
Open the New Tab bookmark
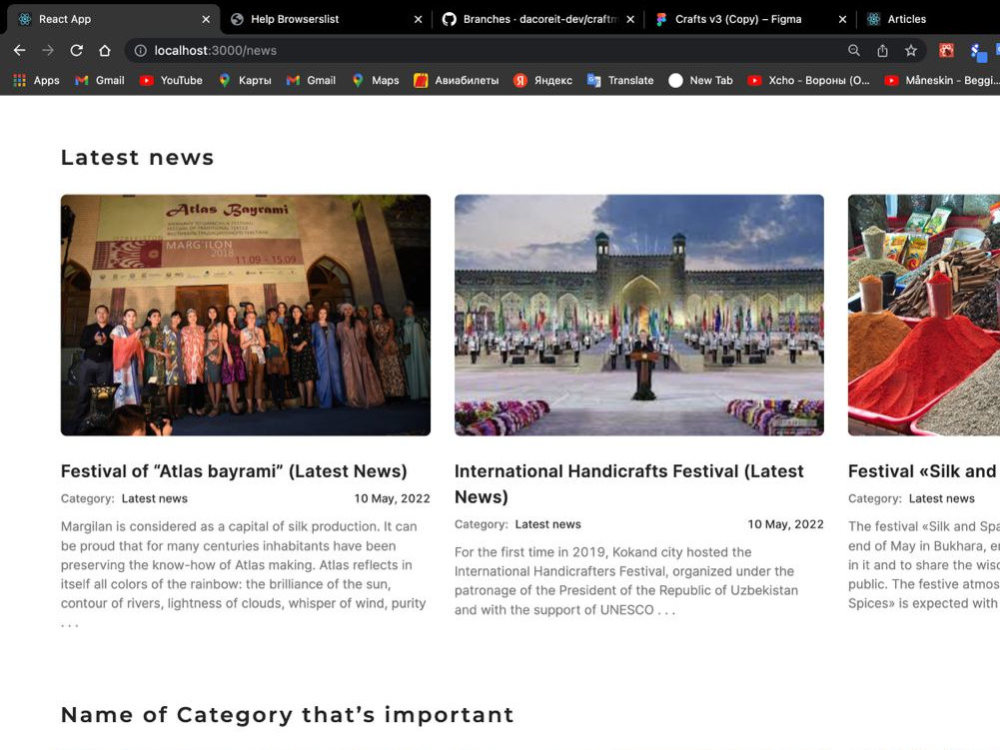click(x=701, y=80)
